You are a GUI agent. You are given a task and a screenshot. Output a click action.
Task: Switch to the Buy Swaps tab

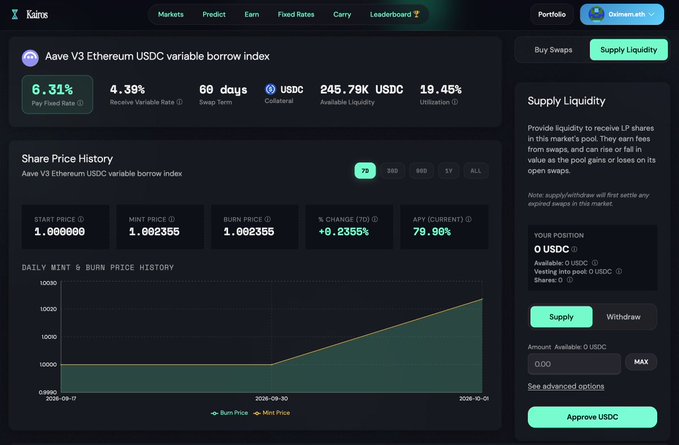click(553, 50)
